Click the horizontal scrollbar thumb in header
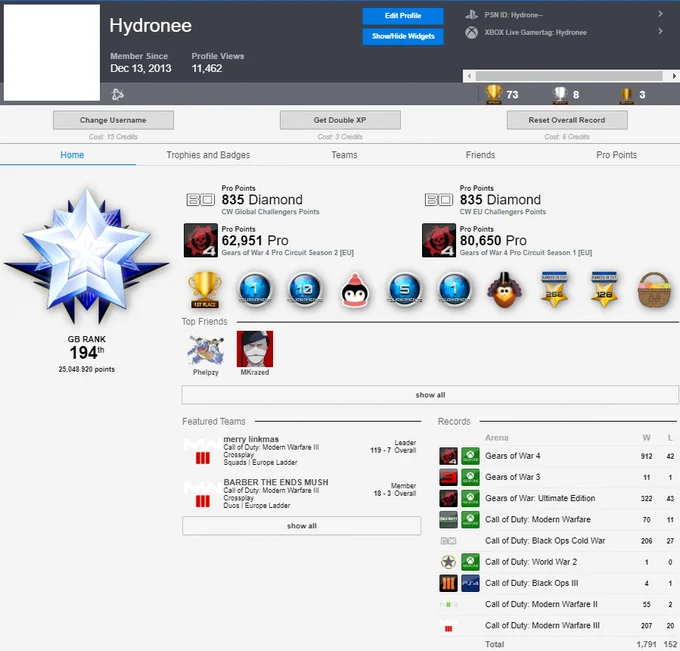This screenshot has height=651, width=680. tap(569, 76)
